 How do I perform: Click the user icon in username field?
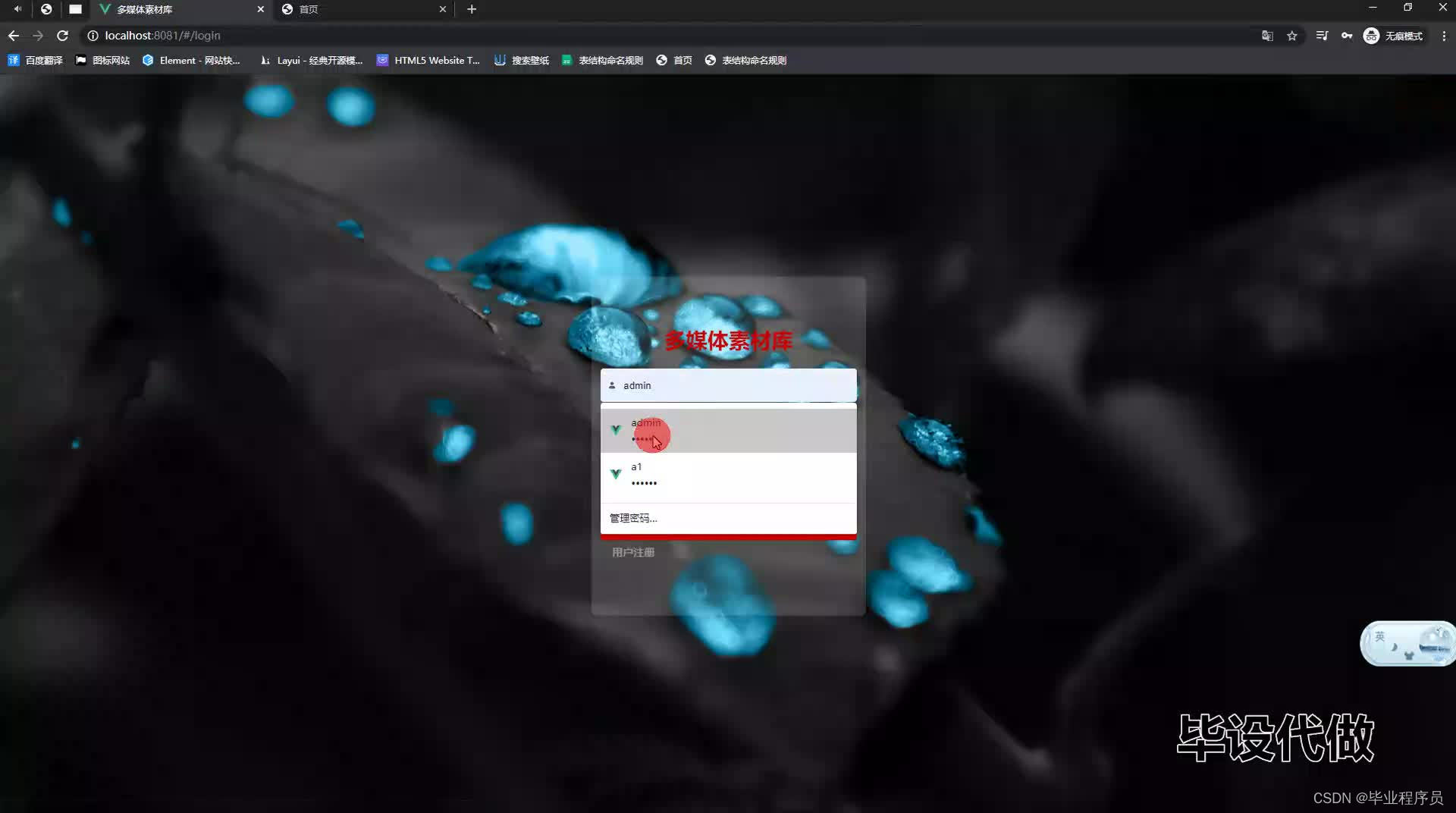[x=612, y=385]
